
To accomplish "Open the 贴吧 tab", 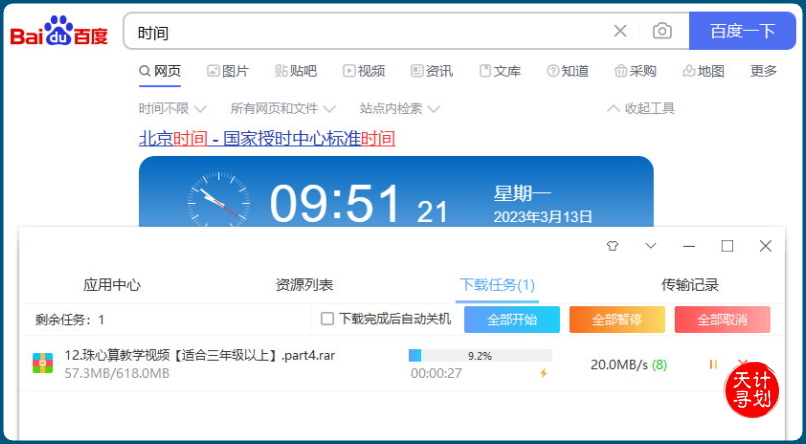I will coord(296,71).
